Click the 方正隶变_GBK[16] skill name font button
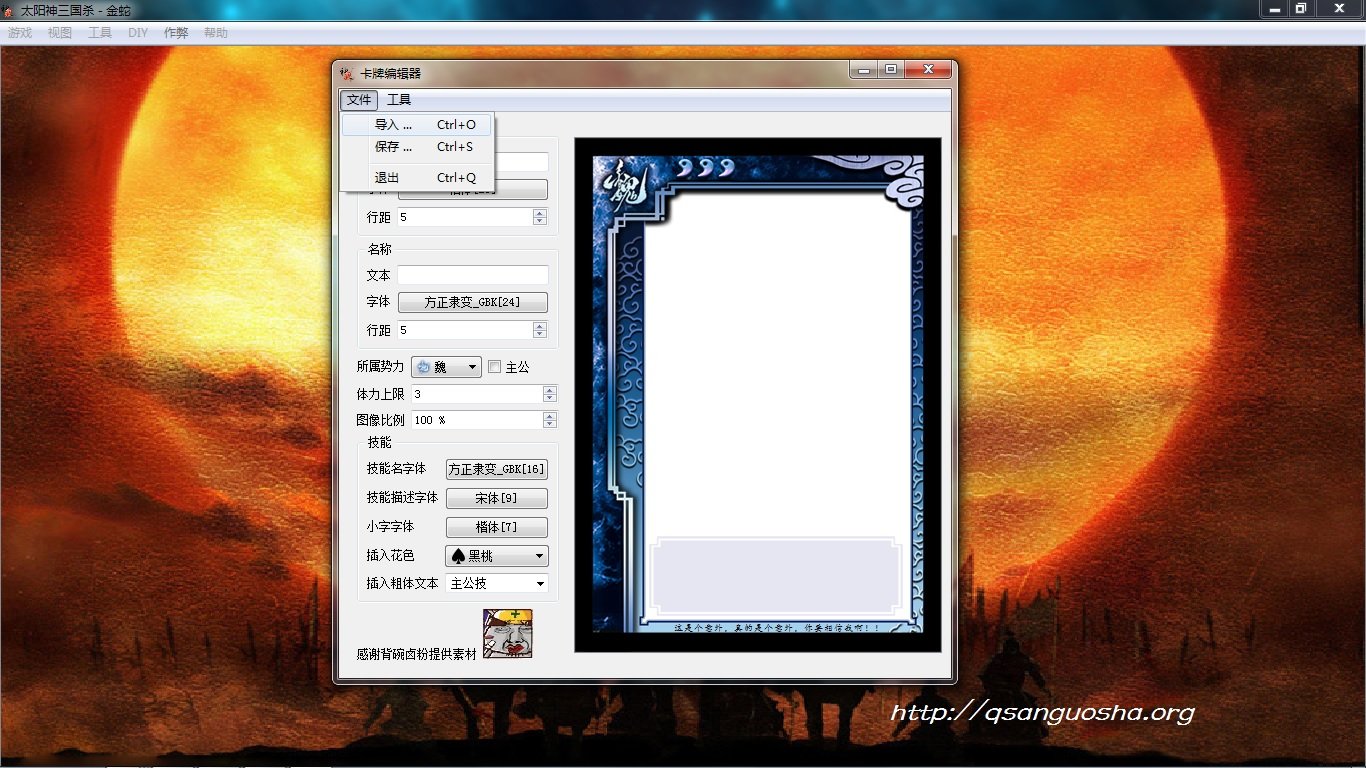The width and height of the screenshot is (1366, 768). click(496, 468)
